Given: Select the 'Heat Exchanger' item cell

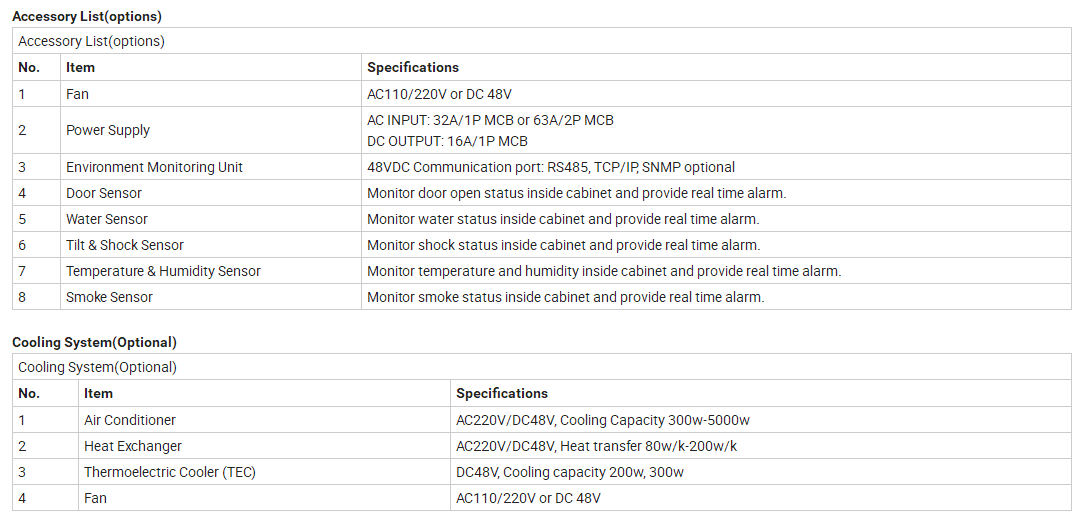Looking at the screenshot, I should [133, 446].
